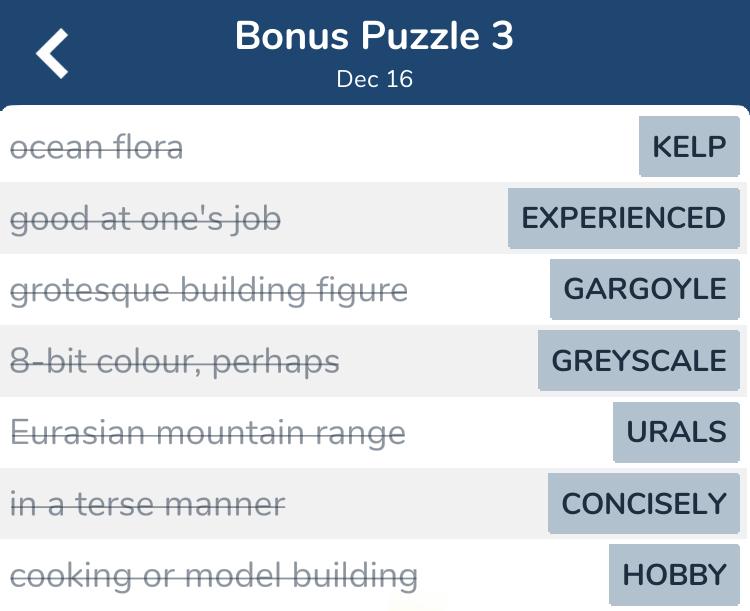Tap the URALS answer tile
Image resolution: width=750 pixels, height=611 pixels.
(x=676, y=432)
